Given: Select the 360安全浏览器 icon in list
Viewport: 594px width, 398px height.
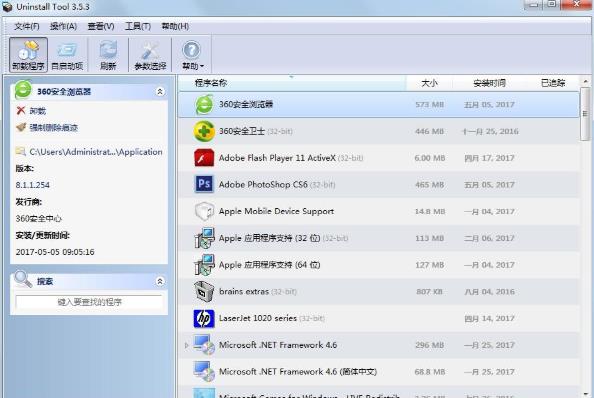Looking at the screenshot, I should pos(204,105).
